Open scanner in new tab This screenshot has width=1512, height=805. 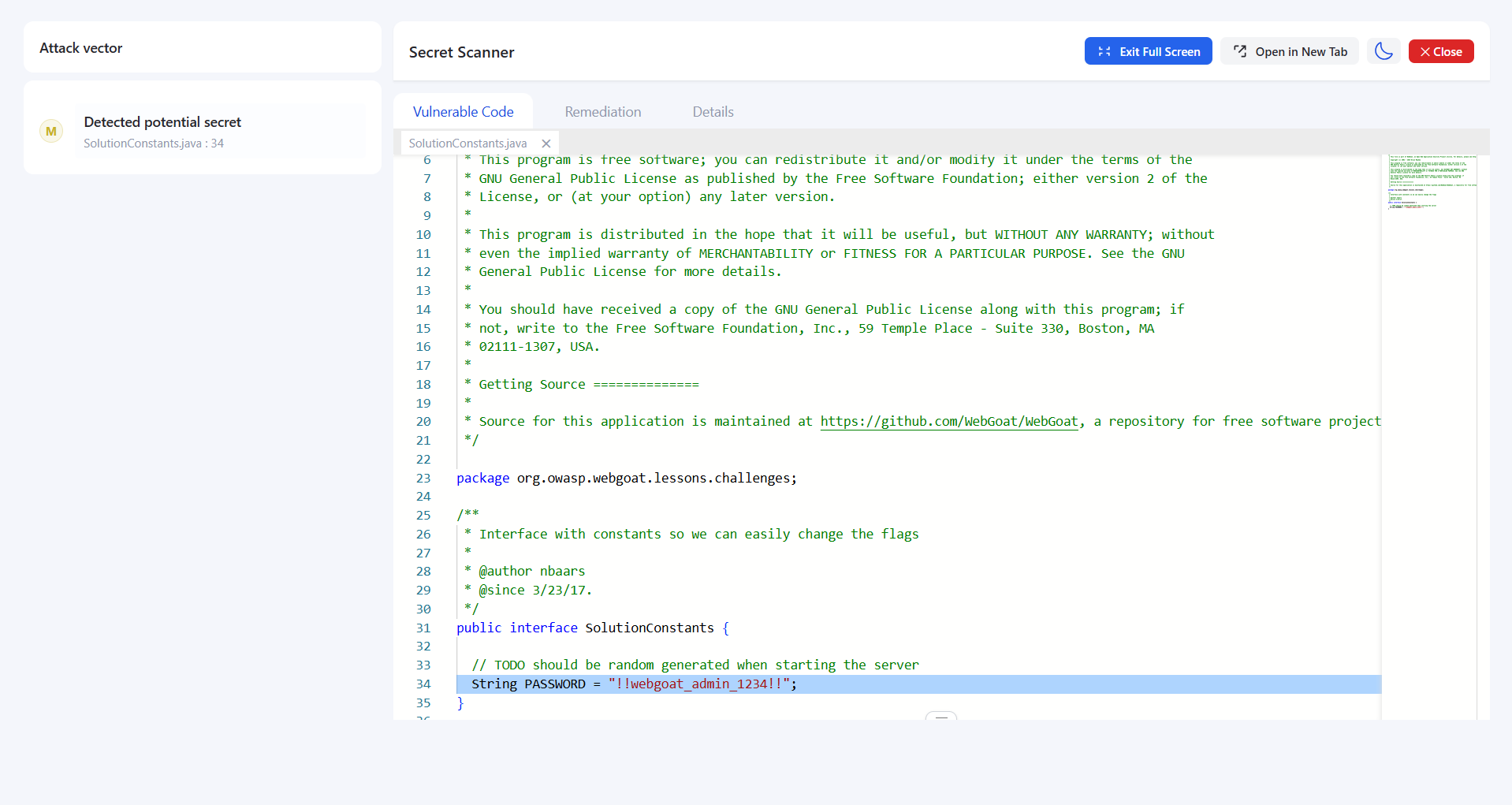1290,51
